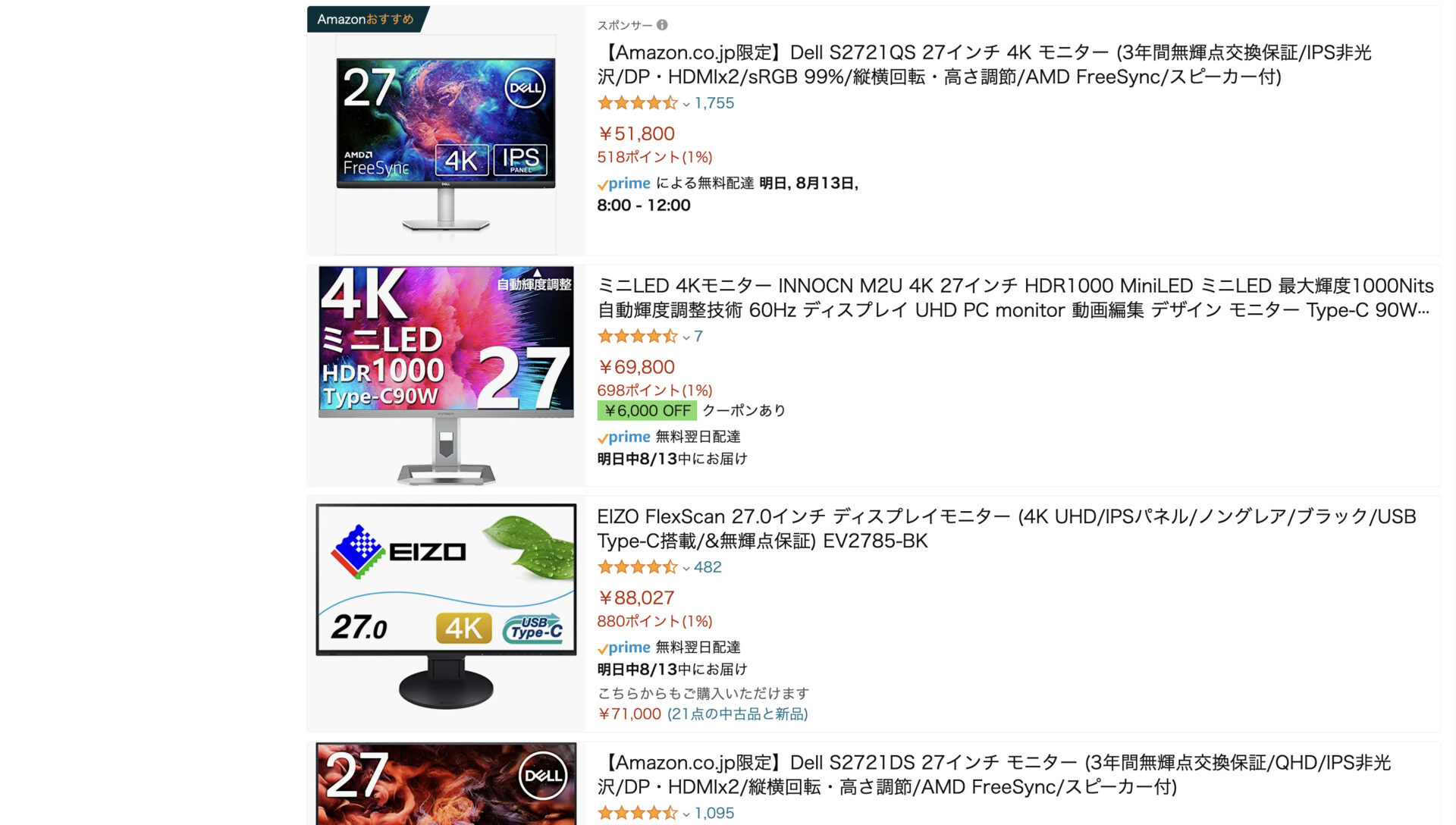Expand rating dropdown for Dell S2721QS

click(x=686, y=104)
